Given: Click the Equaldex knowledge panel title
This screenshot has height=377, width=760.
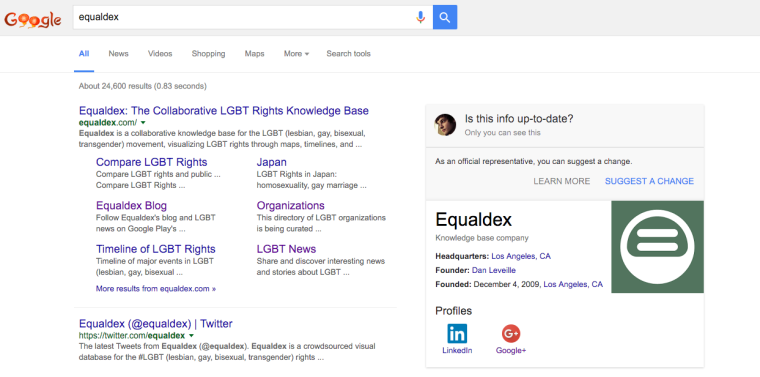Looking at the screenshot, I should click(474, 220).
